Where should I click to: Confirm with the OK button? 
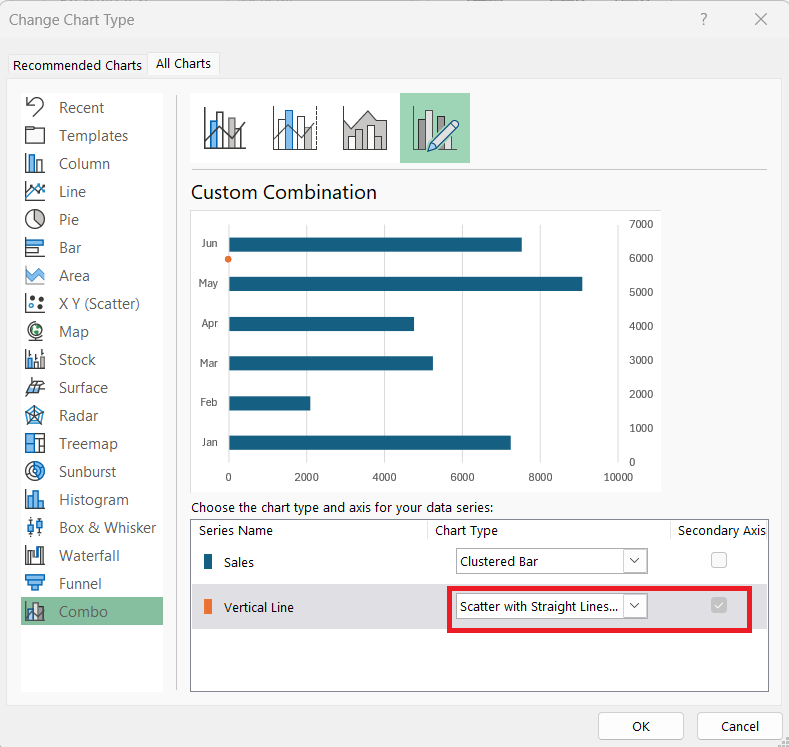coord(641,726)
